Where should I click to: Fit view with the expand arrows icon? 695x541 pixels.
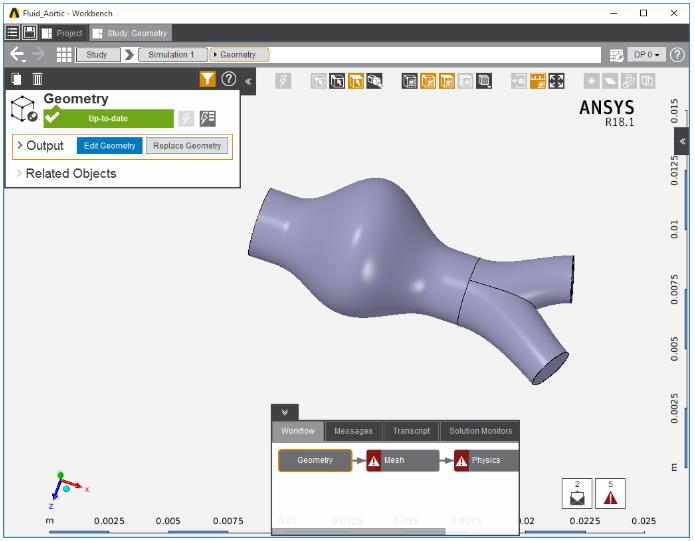556,81
